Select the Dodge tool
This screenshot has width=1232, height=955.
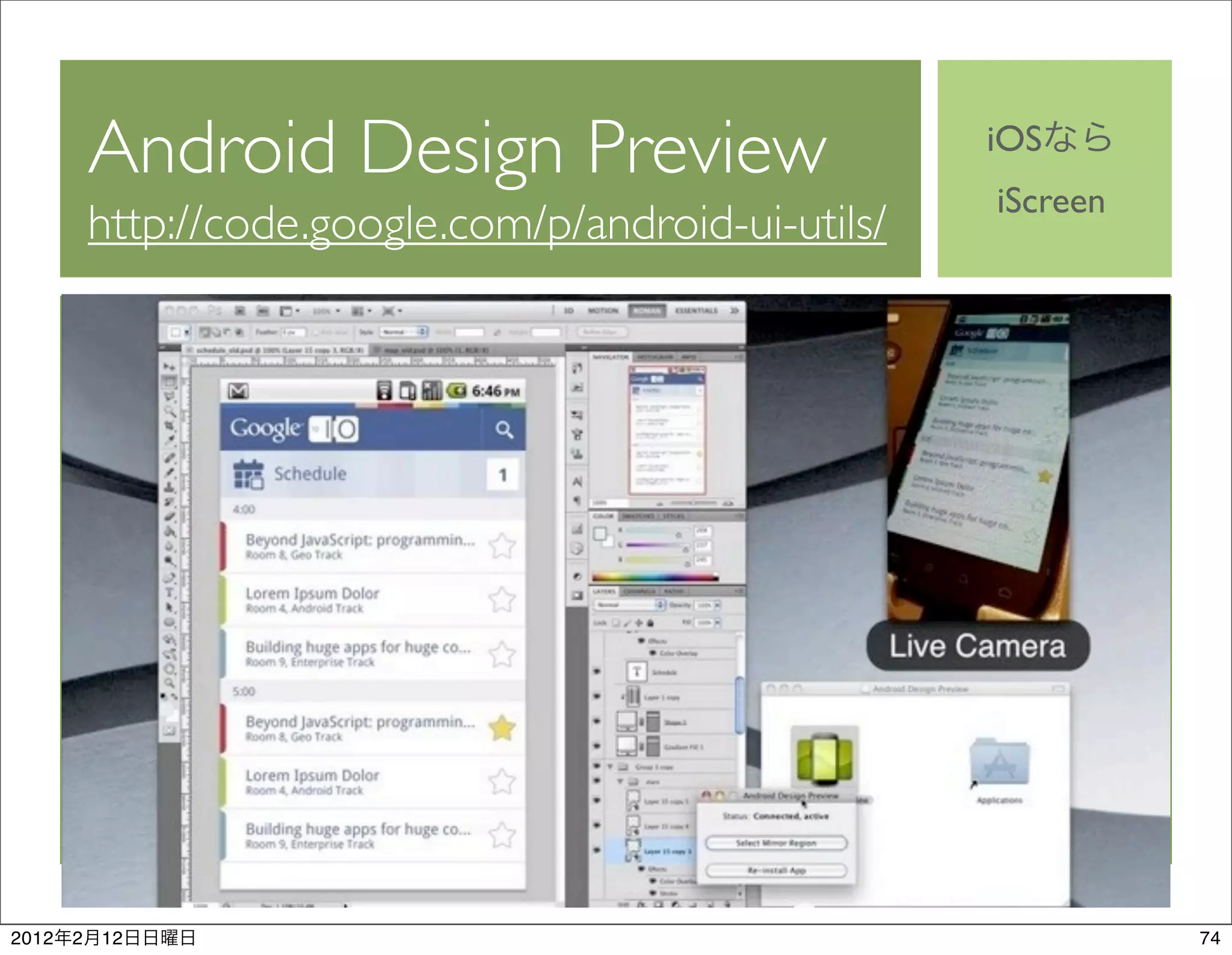(x=170, y=560)
